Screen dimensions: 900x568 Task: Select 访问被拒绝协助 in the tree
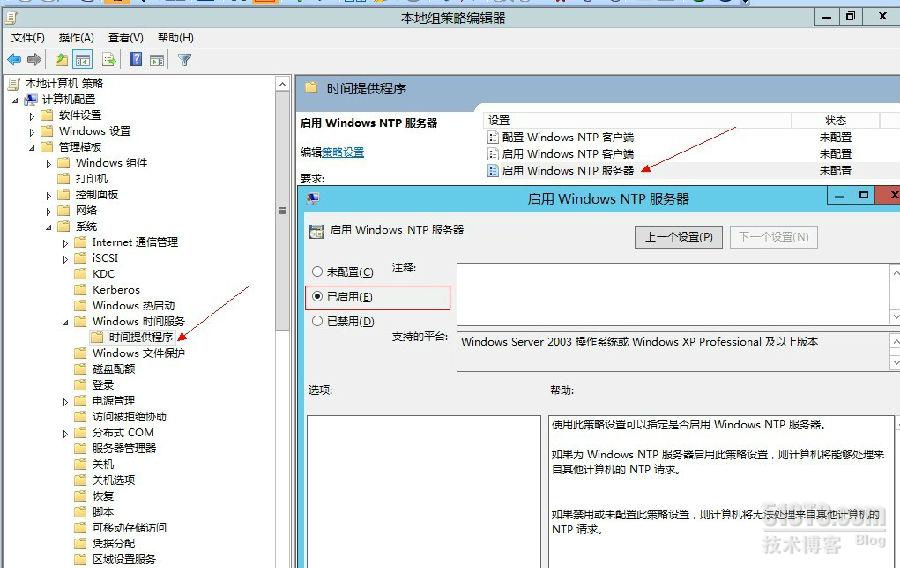(x=129, y=416)
